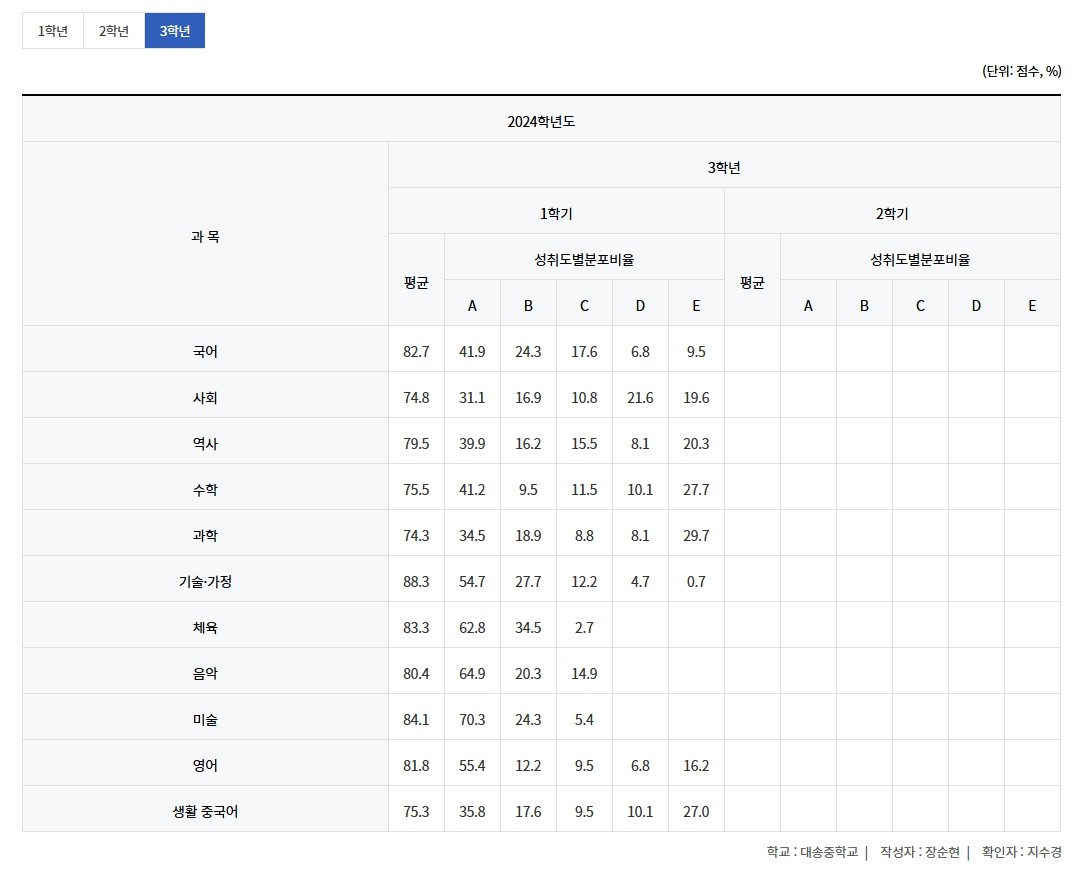This screenshot has height=873, width=1084.
Task: Click the 영어 subject row label
Action: coord(205,766)
